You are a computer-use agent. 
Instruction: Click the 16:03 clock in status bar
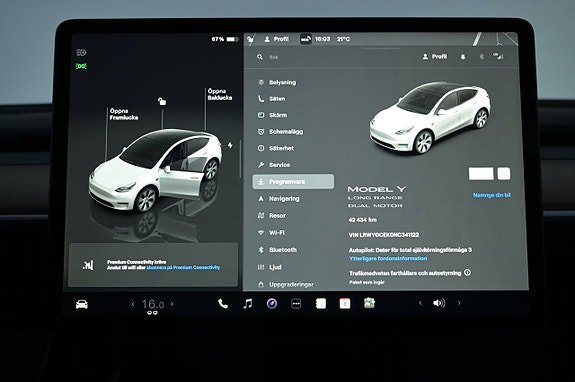click(322, 39)
